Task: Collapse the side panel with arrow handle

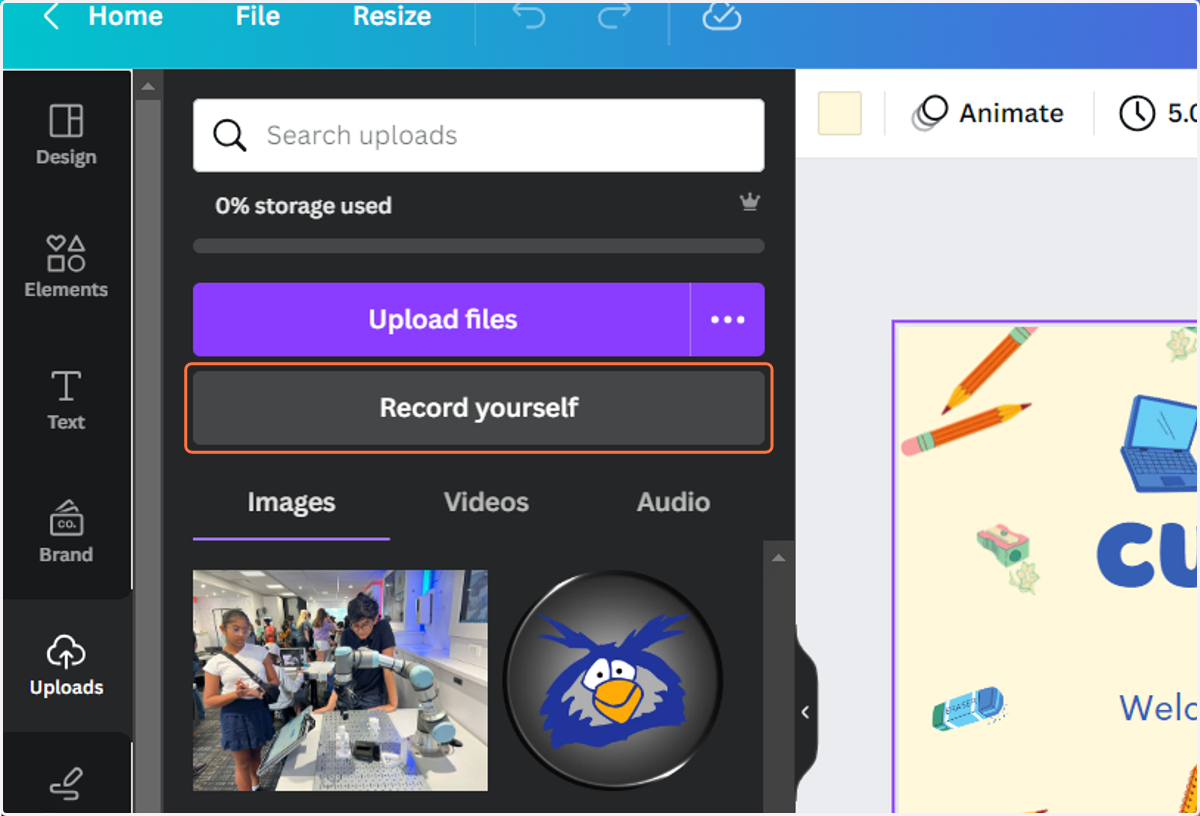Action: pos(806,712)
